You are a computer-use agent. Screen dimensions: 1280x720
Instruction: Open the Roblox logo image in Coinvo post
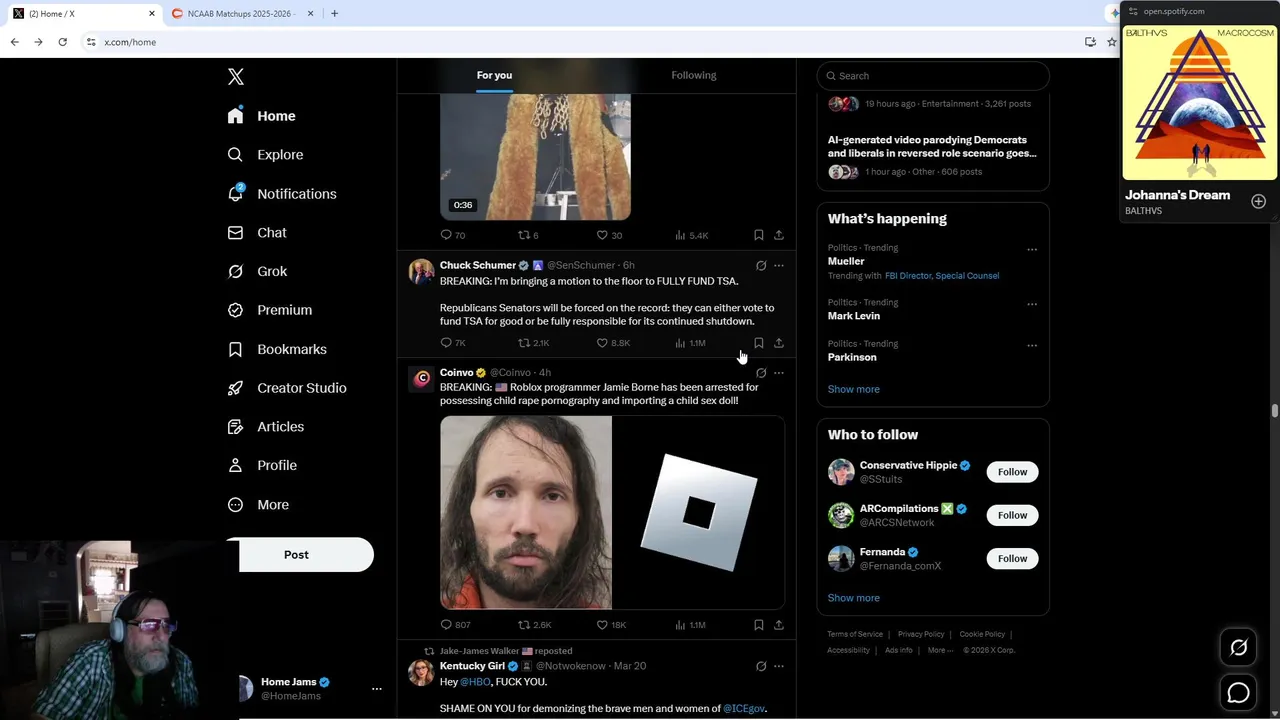tap(699, 513)
